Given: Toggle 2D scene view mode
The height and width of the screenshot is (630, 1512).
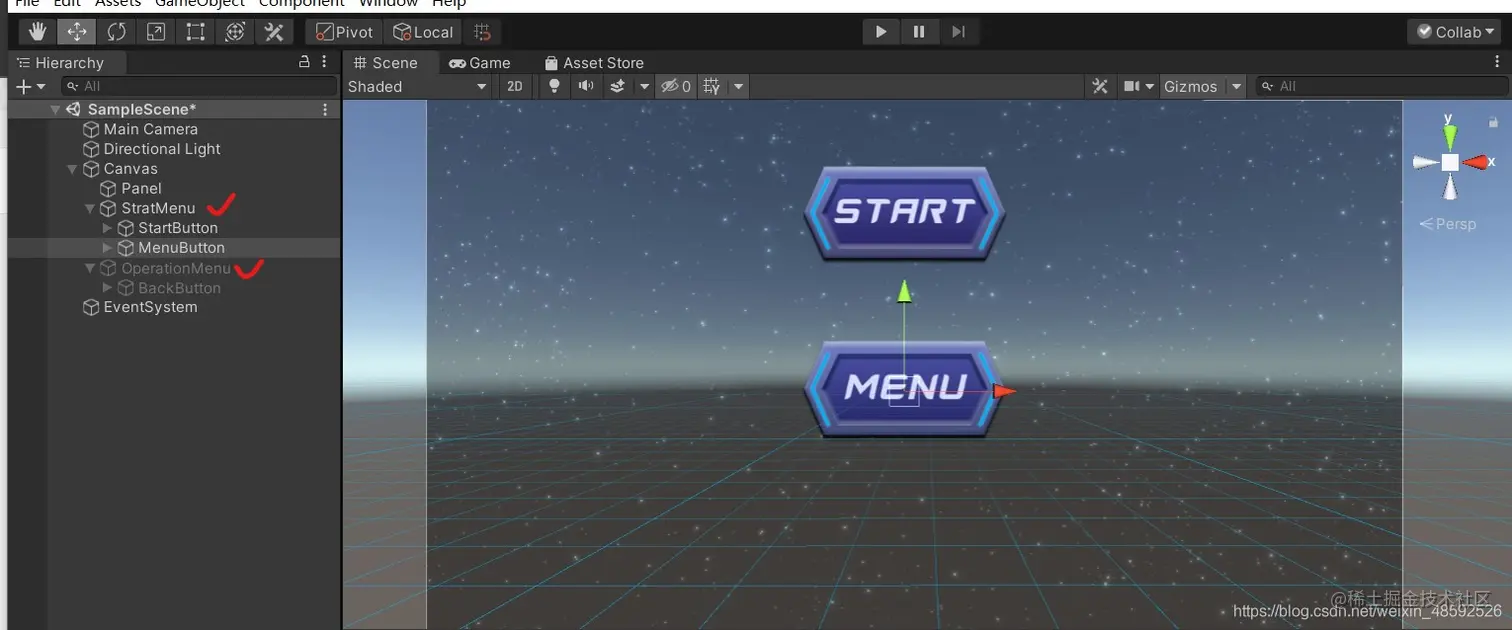Looking at the screenshot, I should click(x=515, y=87).
